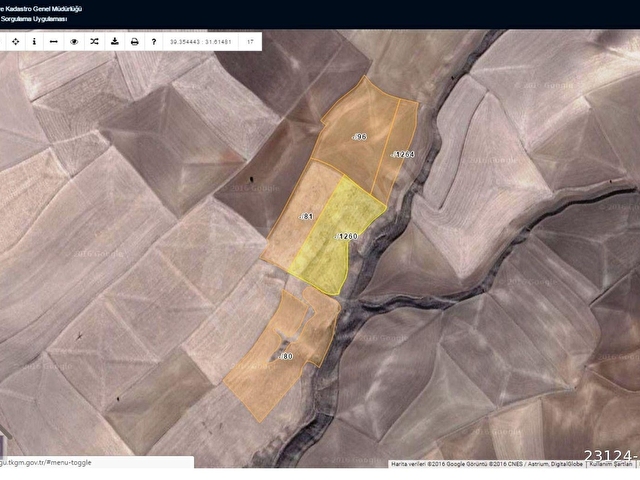
Task: Open the Kullanım Şartları terms link
Action: click(611, 464)
